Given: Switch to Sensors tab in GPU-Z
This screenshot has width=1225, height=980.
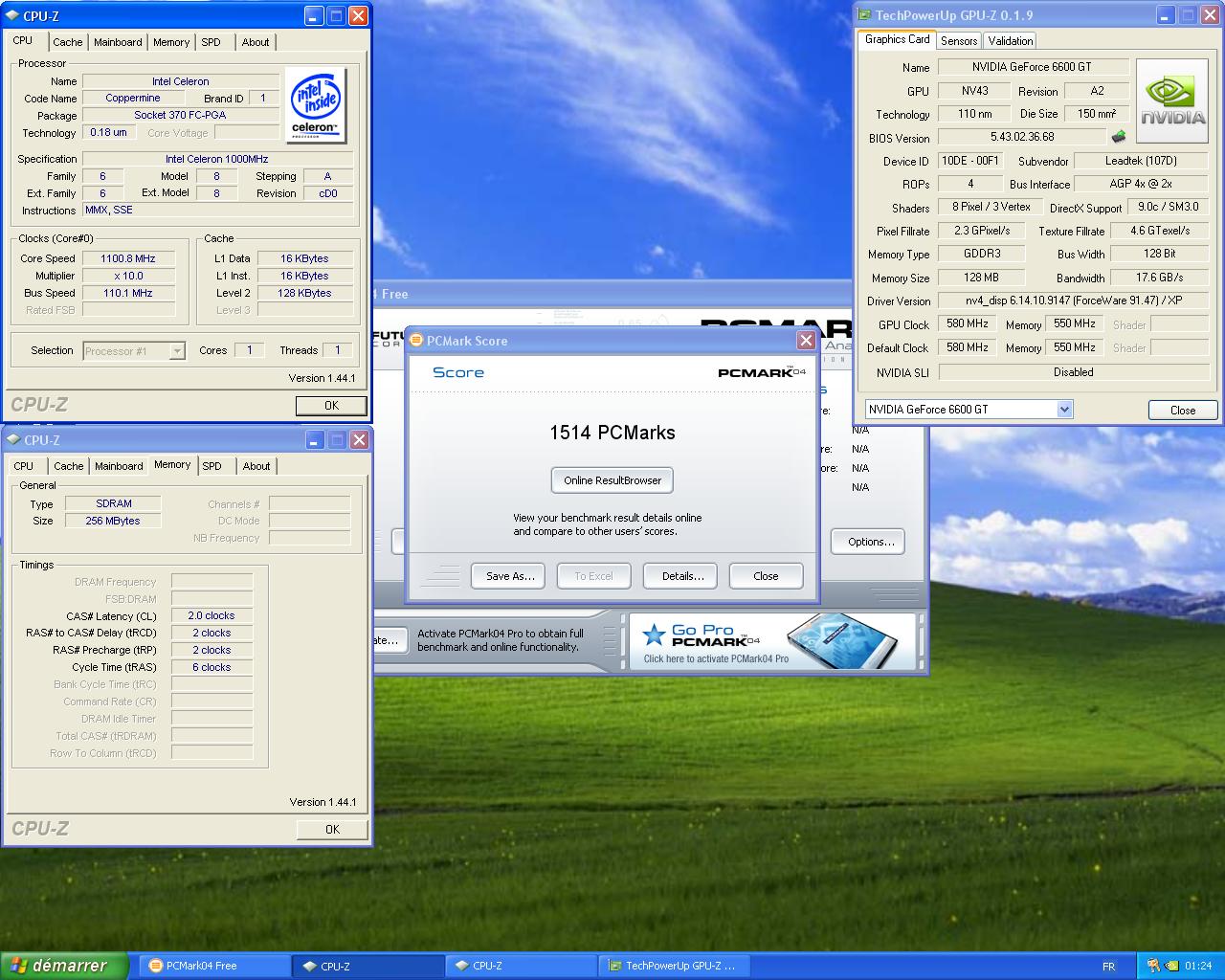Looking at the screenshot, I should 959,40.
